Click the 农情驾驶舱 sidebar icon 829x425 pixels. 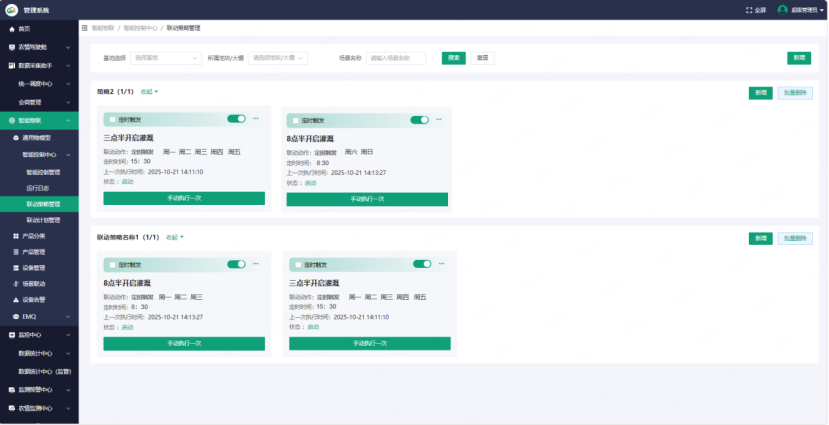12,47
